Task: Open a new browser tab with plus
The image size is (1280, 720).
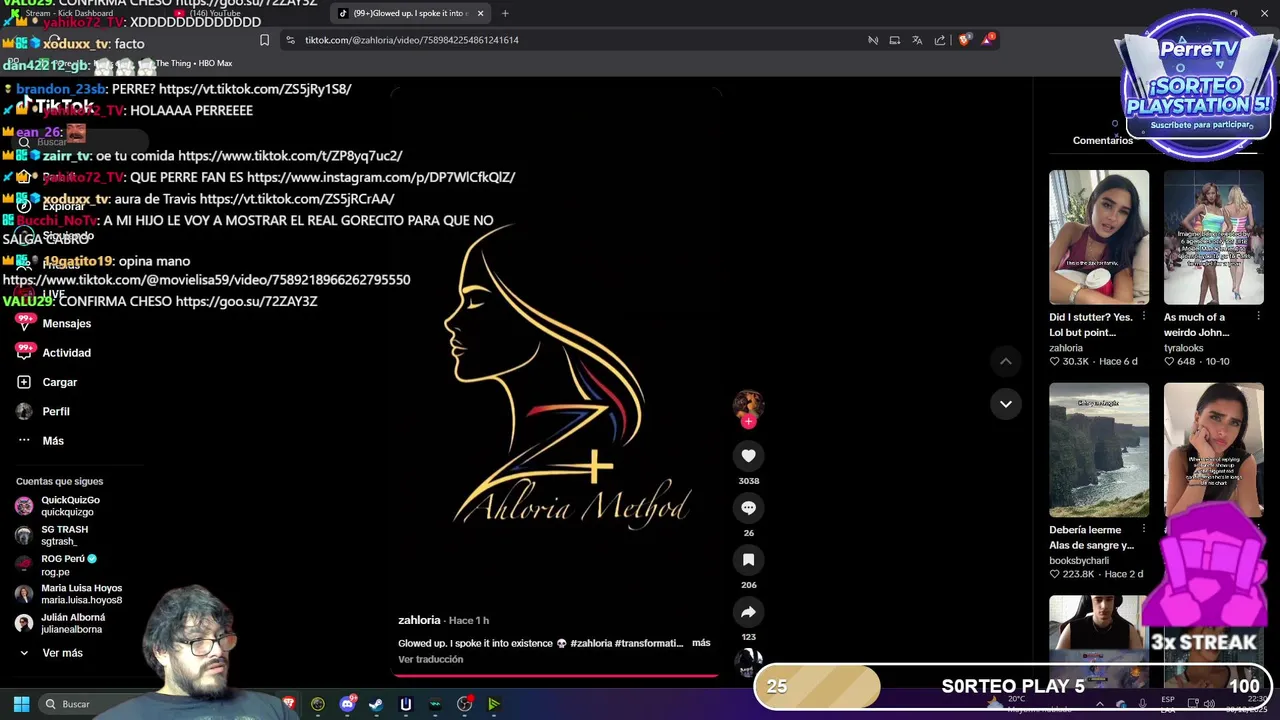Action: (505, 13)
